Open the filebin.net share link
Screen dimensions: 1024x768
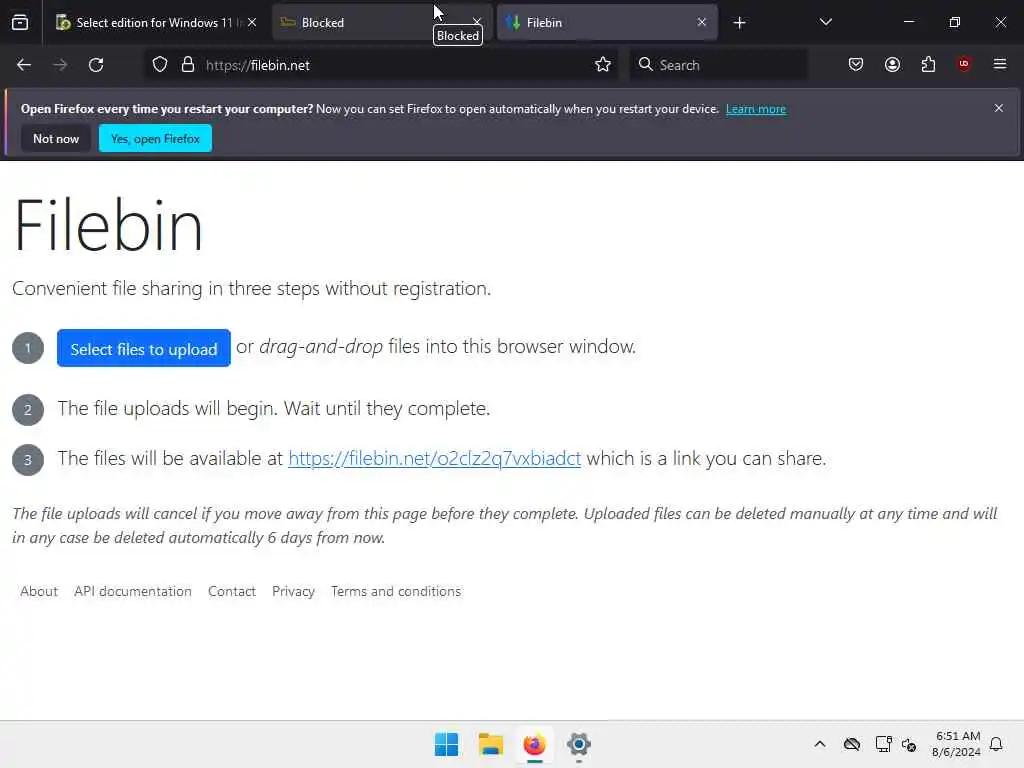[x=434, y=458]
